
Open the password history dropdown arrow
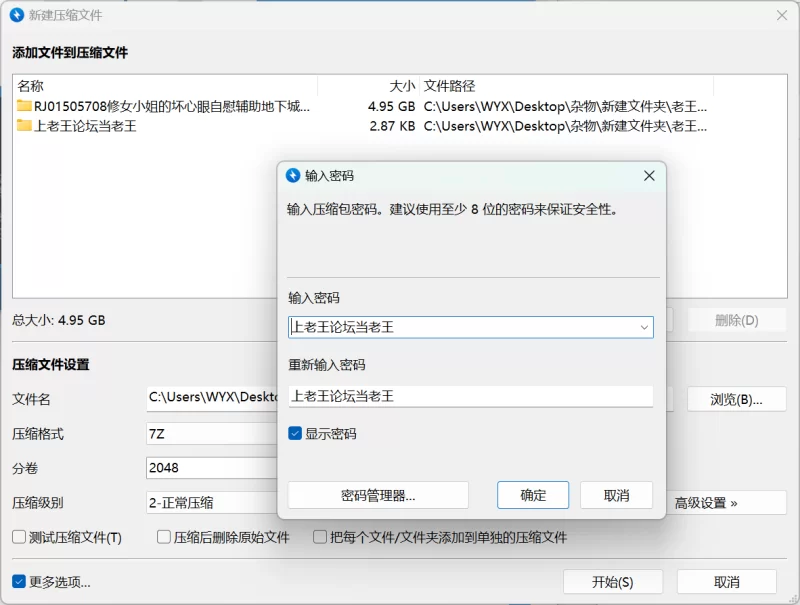[644, 327]
